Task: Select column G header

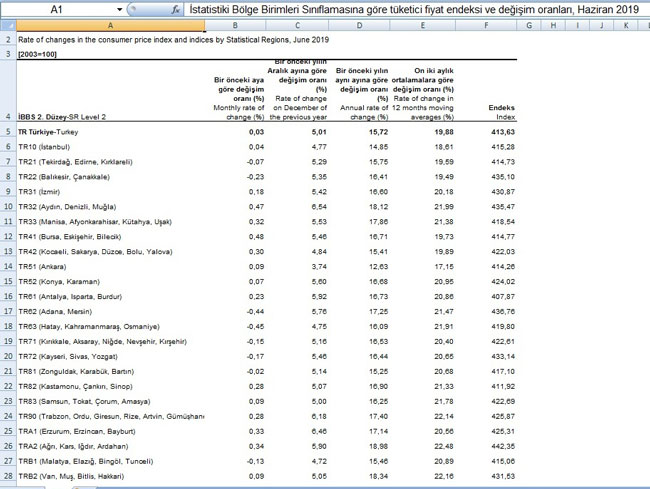Action: [x=529, y=25]
